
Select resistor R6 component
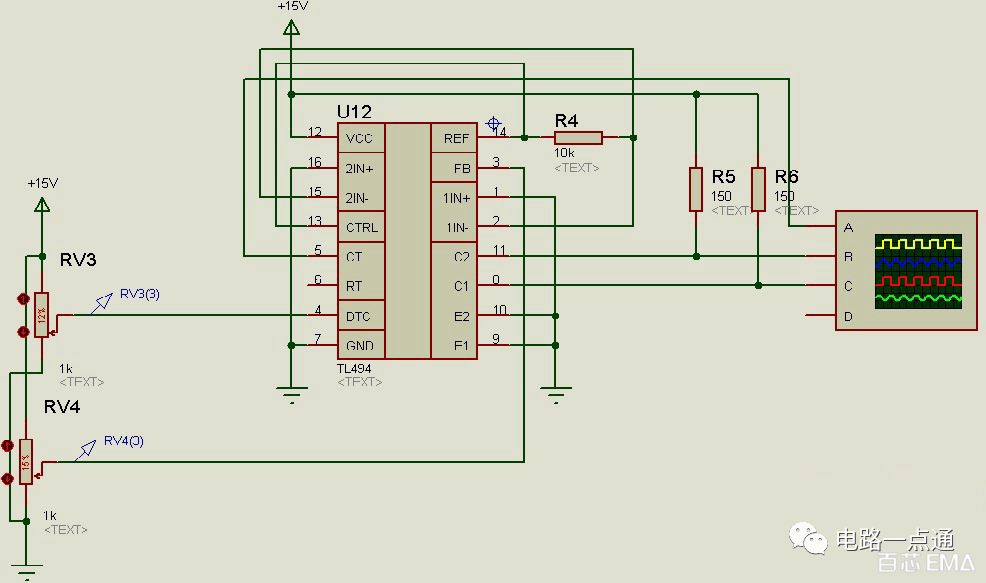[x=758, y=189]
